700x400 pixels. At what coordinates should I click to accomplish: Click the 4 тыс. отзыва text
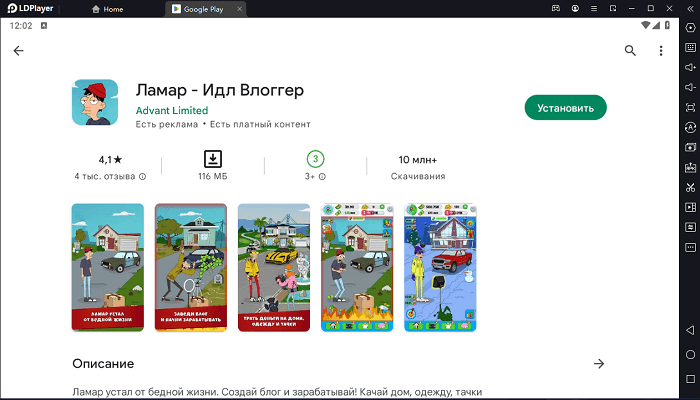[x=105, y=177]
